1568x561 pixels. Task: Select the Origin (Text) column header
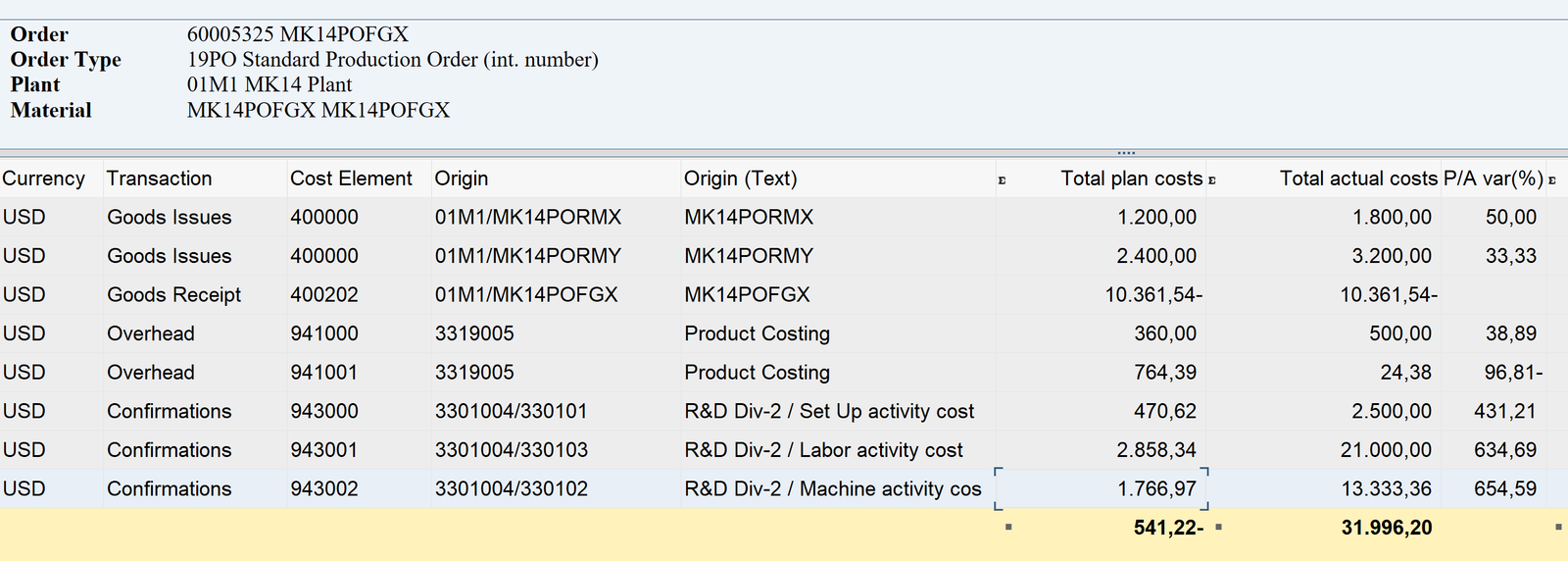point(740,178)
